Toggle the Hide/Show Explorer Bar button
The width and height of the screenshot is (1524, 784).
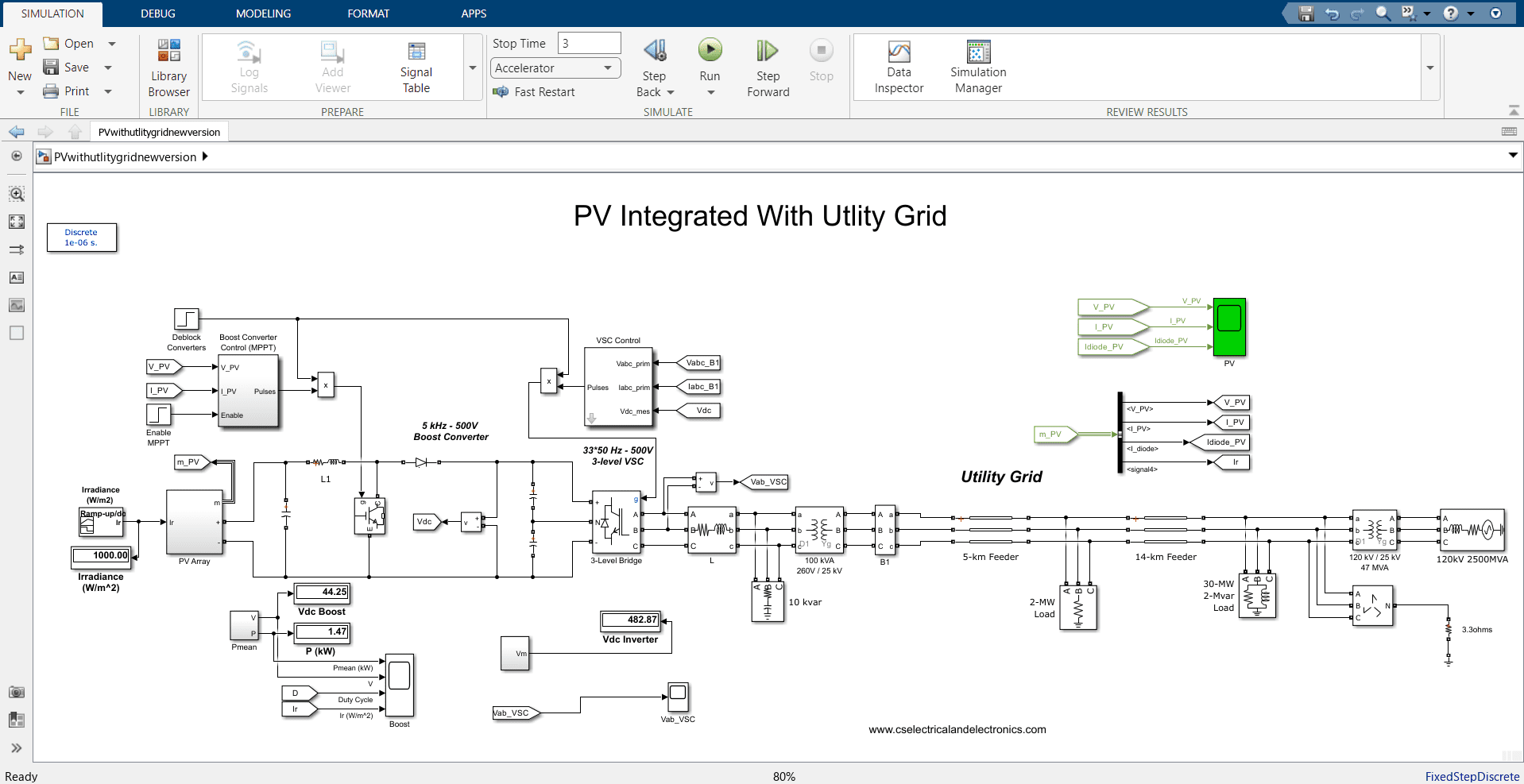click(17, 156)
